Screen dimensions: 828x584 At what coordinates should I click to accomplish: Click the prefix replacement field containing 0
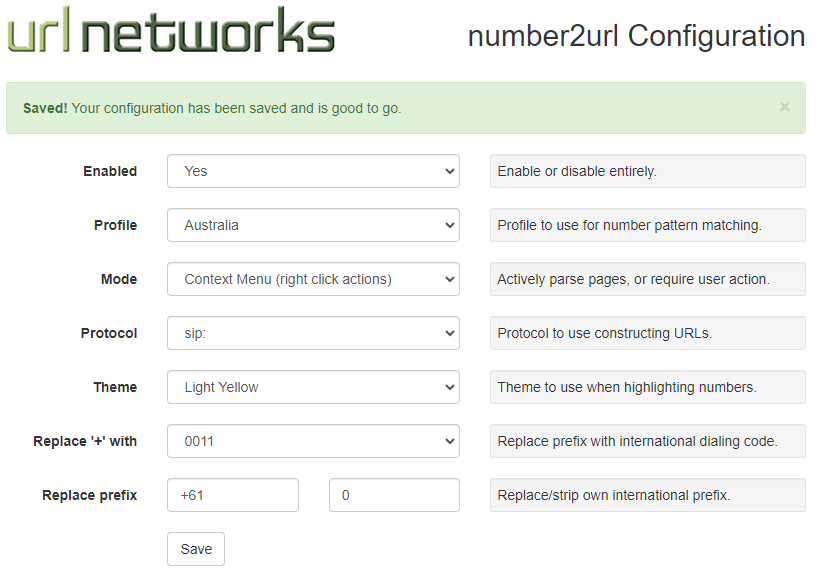[394, 495]
